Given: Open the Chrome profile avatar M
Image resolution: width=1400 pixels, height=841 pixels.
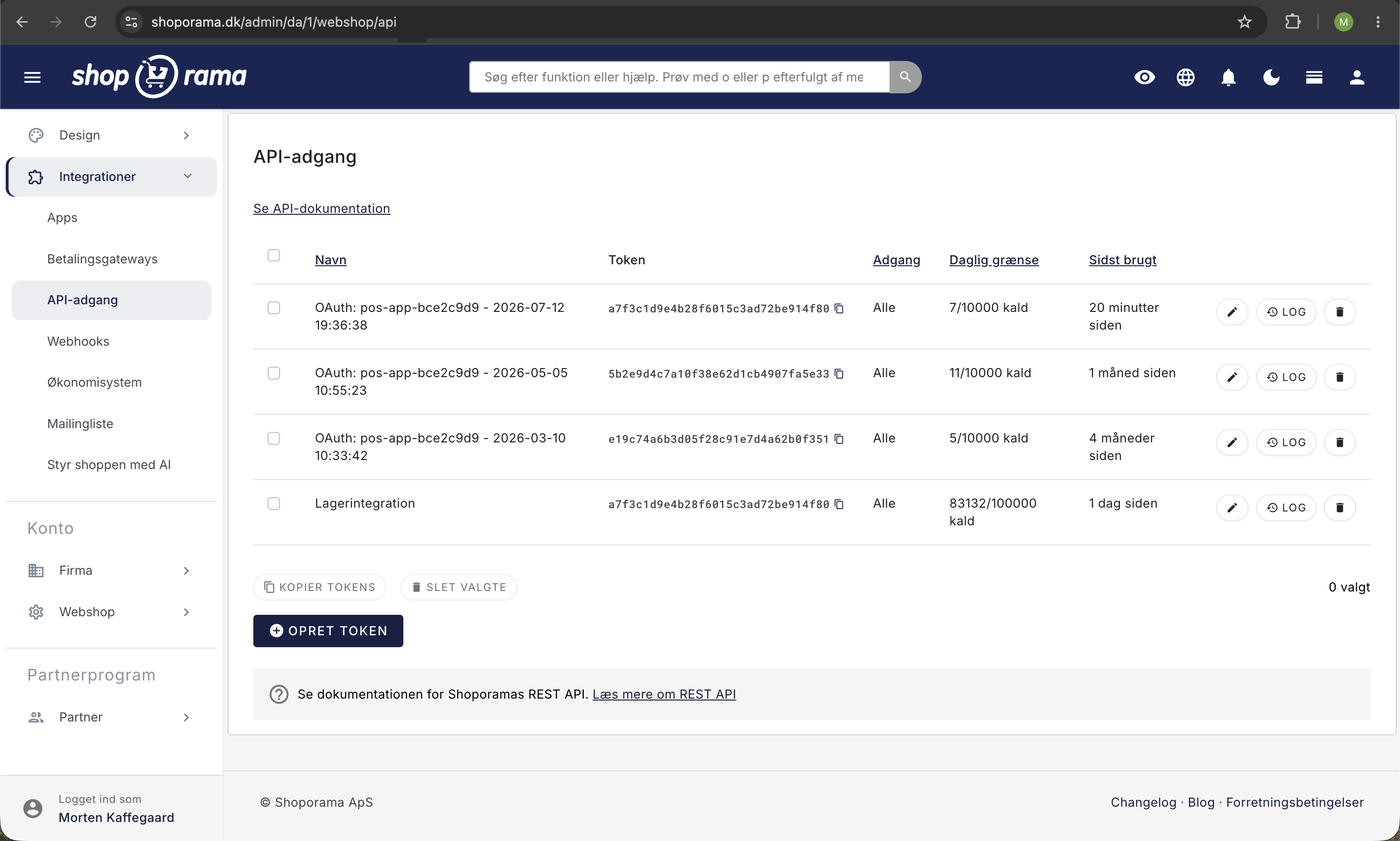Looking at the screenshot, I should [1343, 21].
